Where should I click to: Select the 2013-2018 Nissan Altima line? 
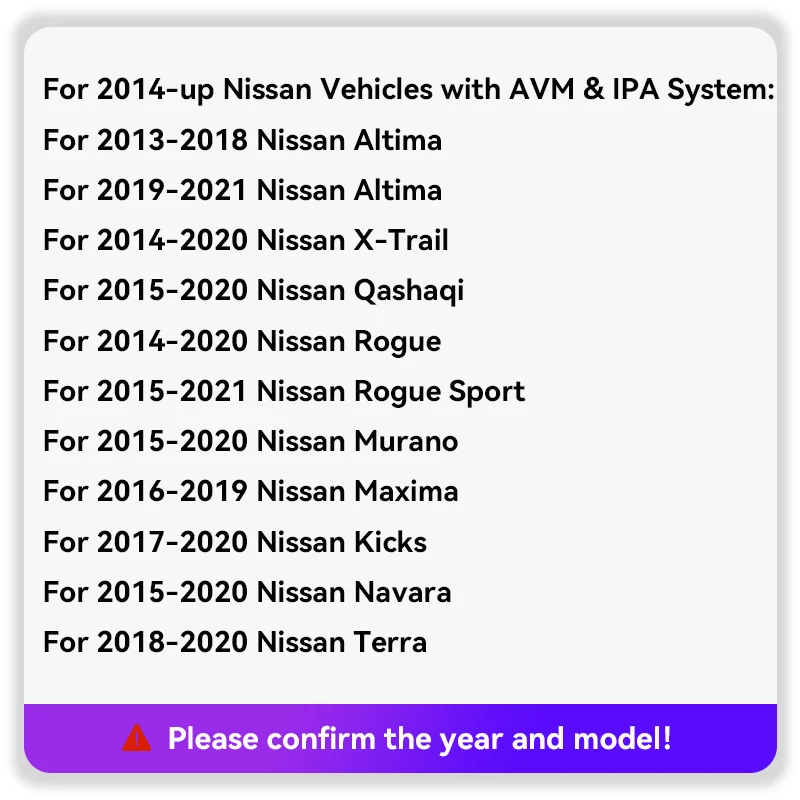pos(242,140)
